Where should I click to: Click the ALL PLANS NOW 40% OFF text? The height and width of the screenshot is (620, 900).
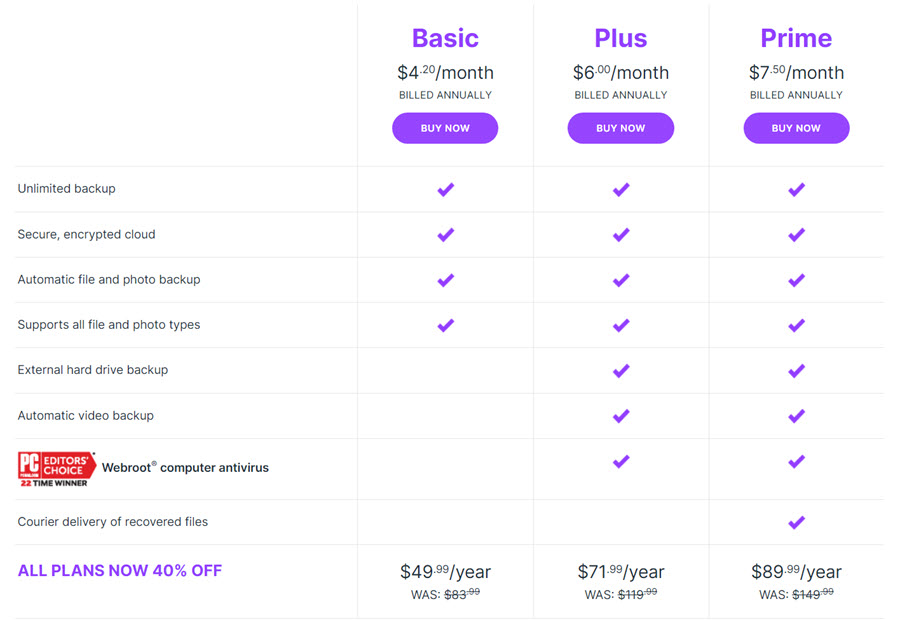119,571
